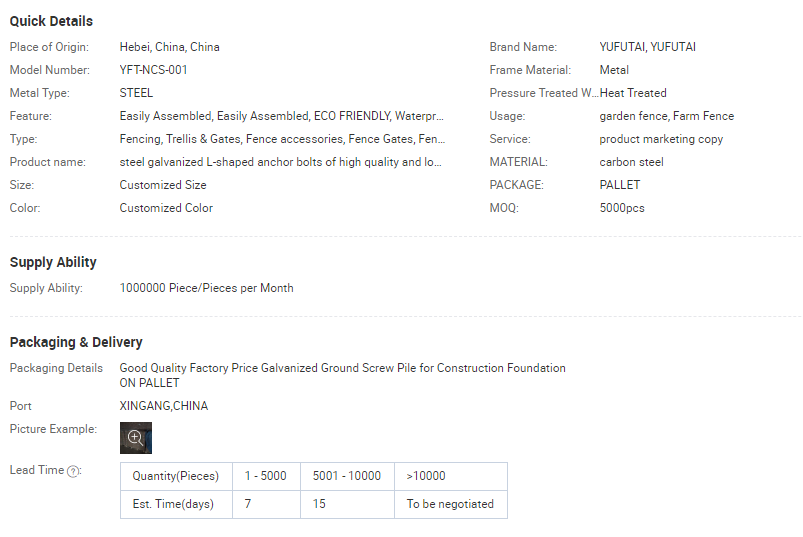Click the 5001 - 10000 quantity cell

(347, 476)
